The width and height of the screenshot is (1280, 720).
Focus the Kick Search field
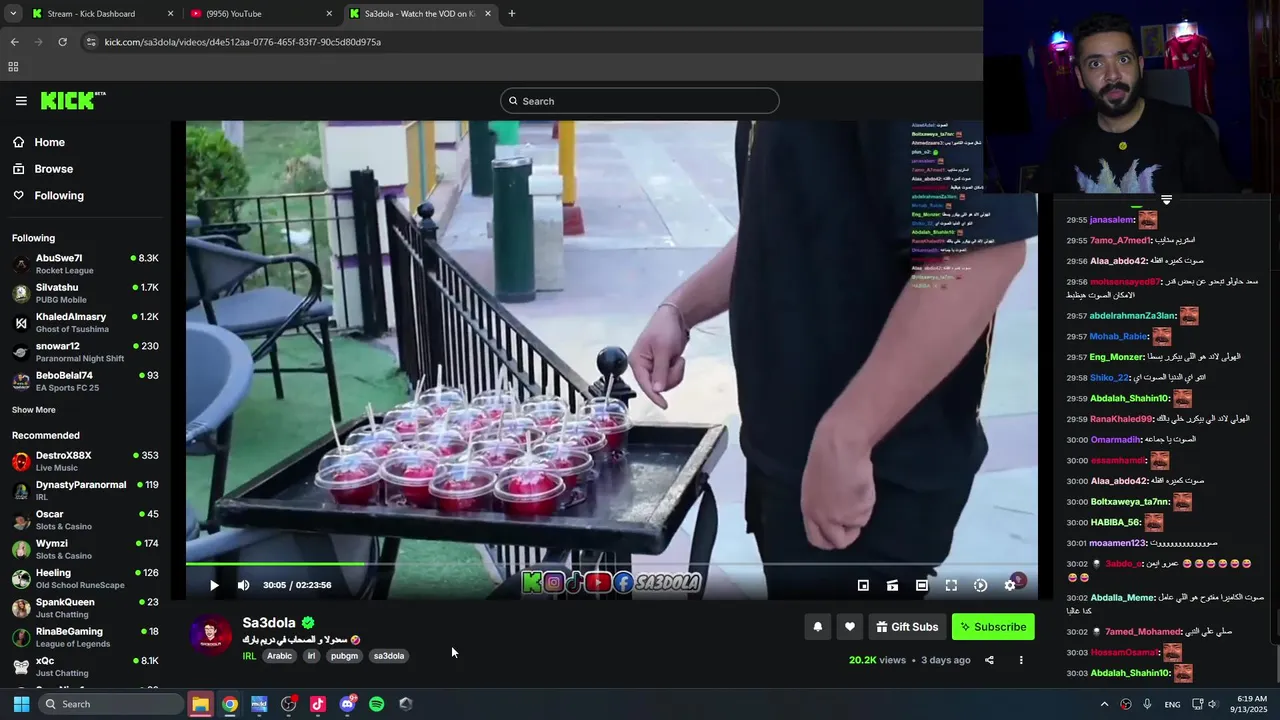pyautogui.click(x=640, y=101)
